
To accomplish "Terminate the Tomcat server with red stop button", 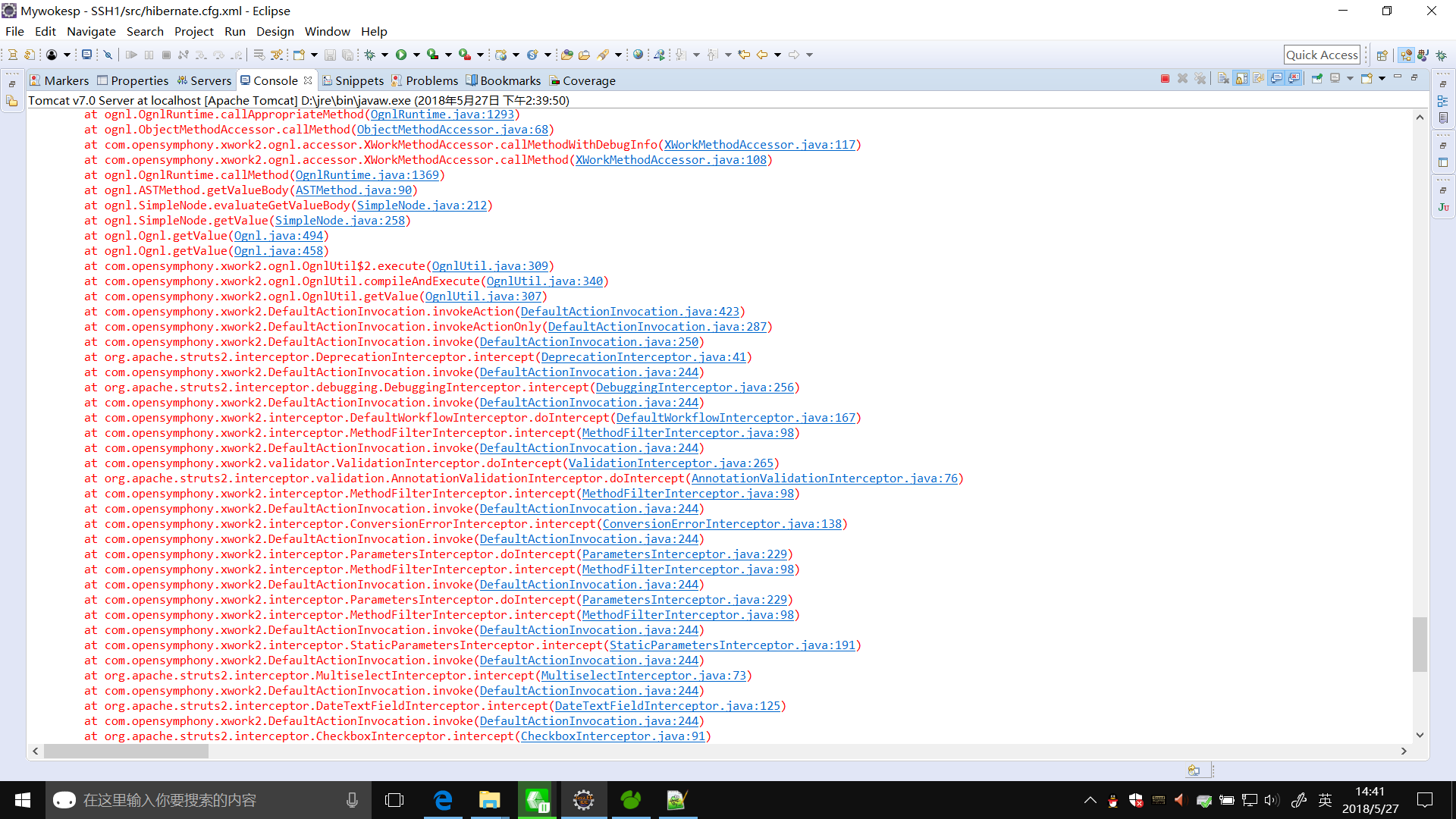I will (x=1165, y=79).
